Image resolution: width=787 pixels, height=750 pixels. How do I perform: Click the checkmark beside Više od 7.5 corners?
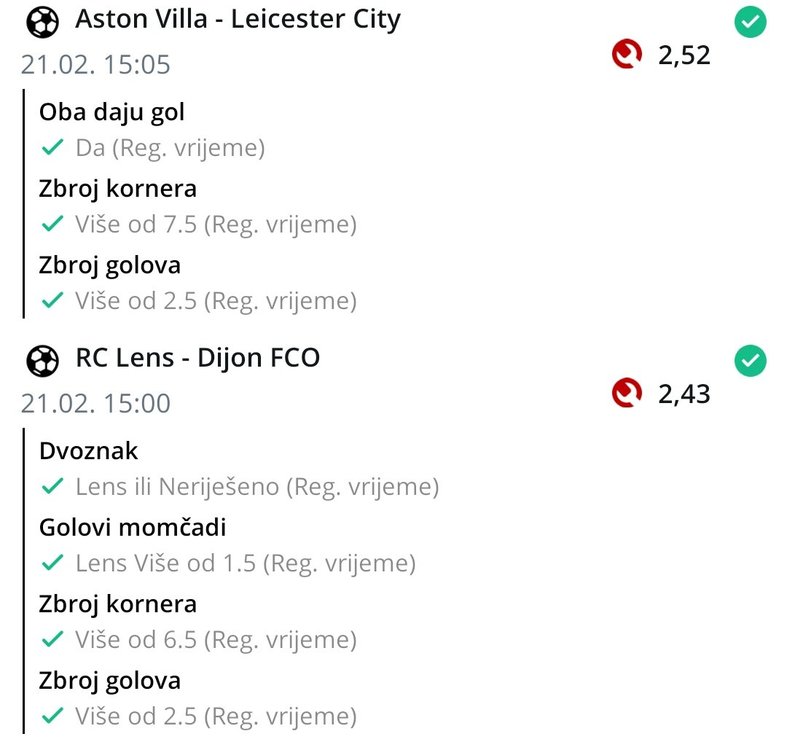52,225
